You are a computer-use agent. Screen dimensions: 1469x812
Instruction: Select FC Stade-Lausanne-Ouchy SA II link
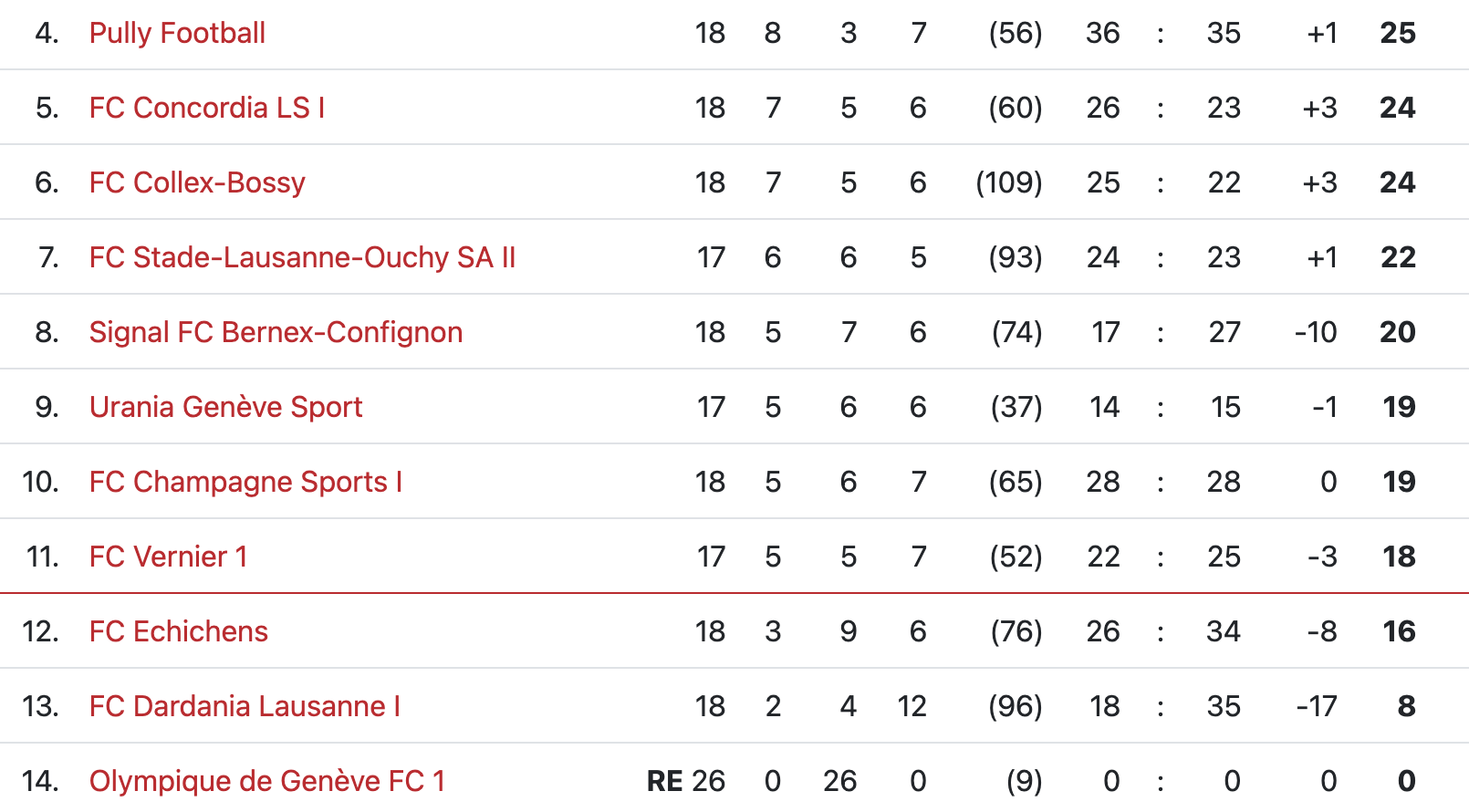tap(302, 257)
